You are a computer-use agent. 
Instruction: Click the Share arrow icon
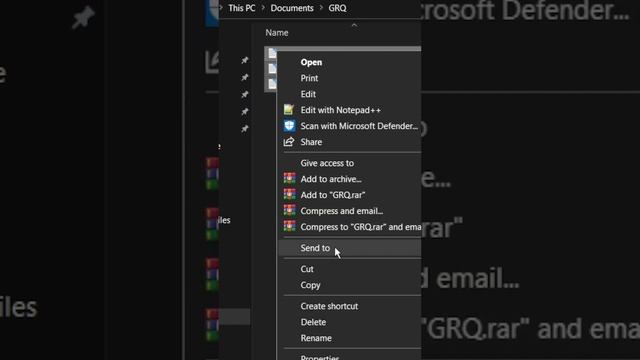point(289,142)
